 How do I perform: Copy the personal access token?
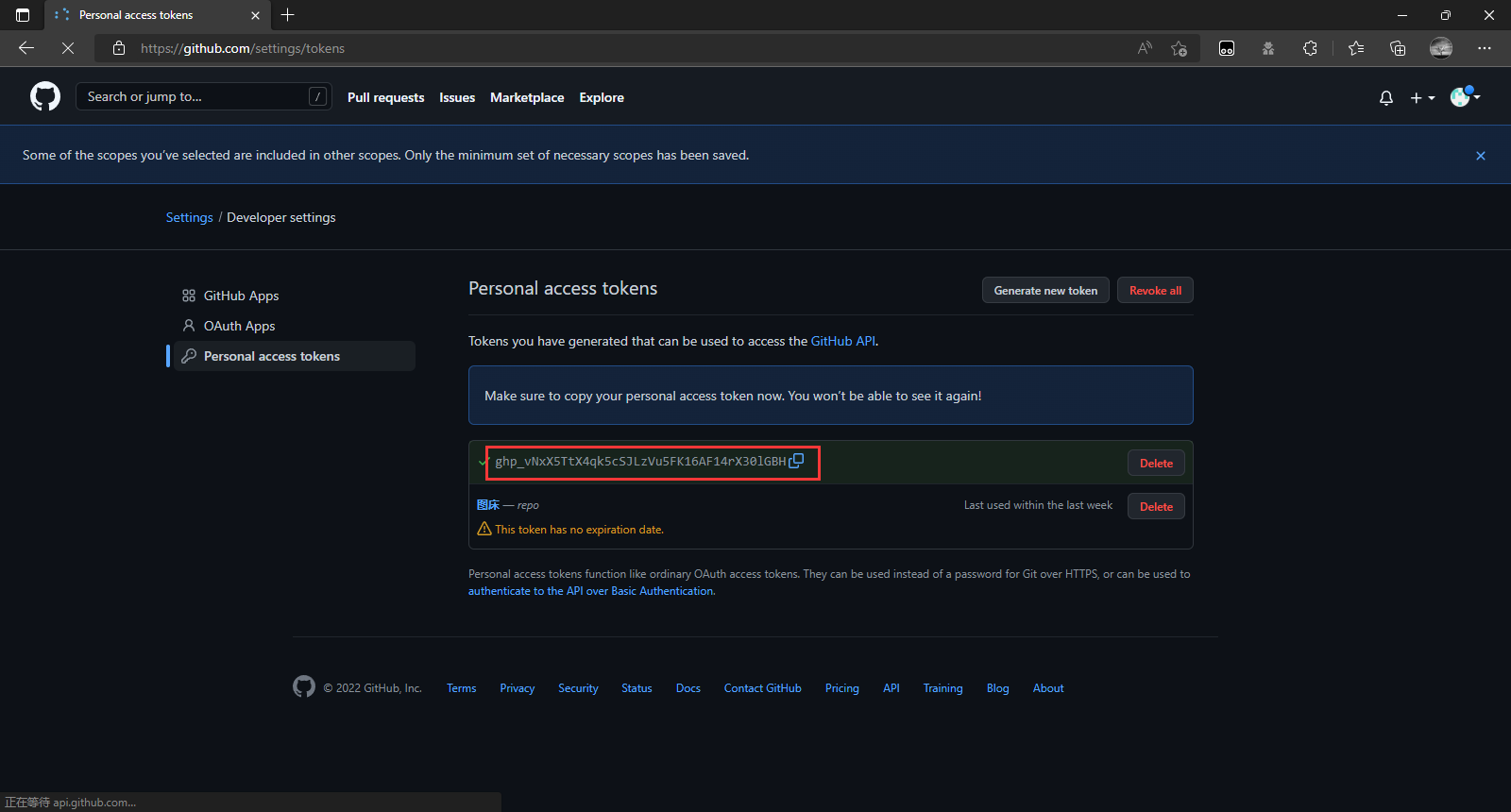tap(796, 461)
